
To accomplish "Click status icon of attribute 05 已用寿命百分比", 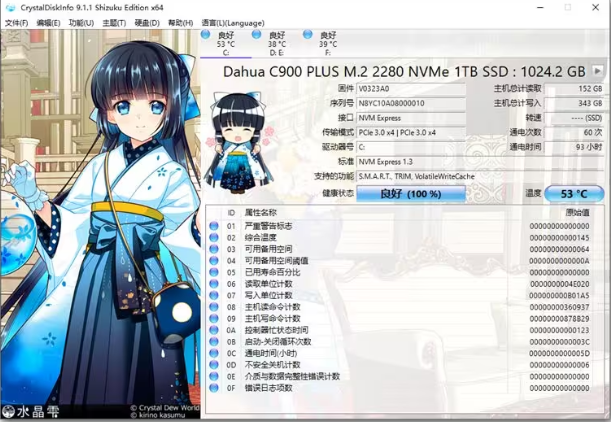I will (x=214, y=272).
